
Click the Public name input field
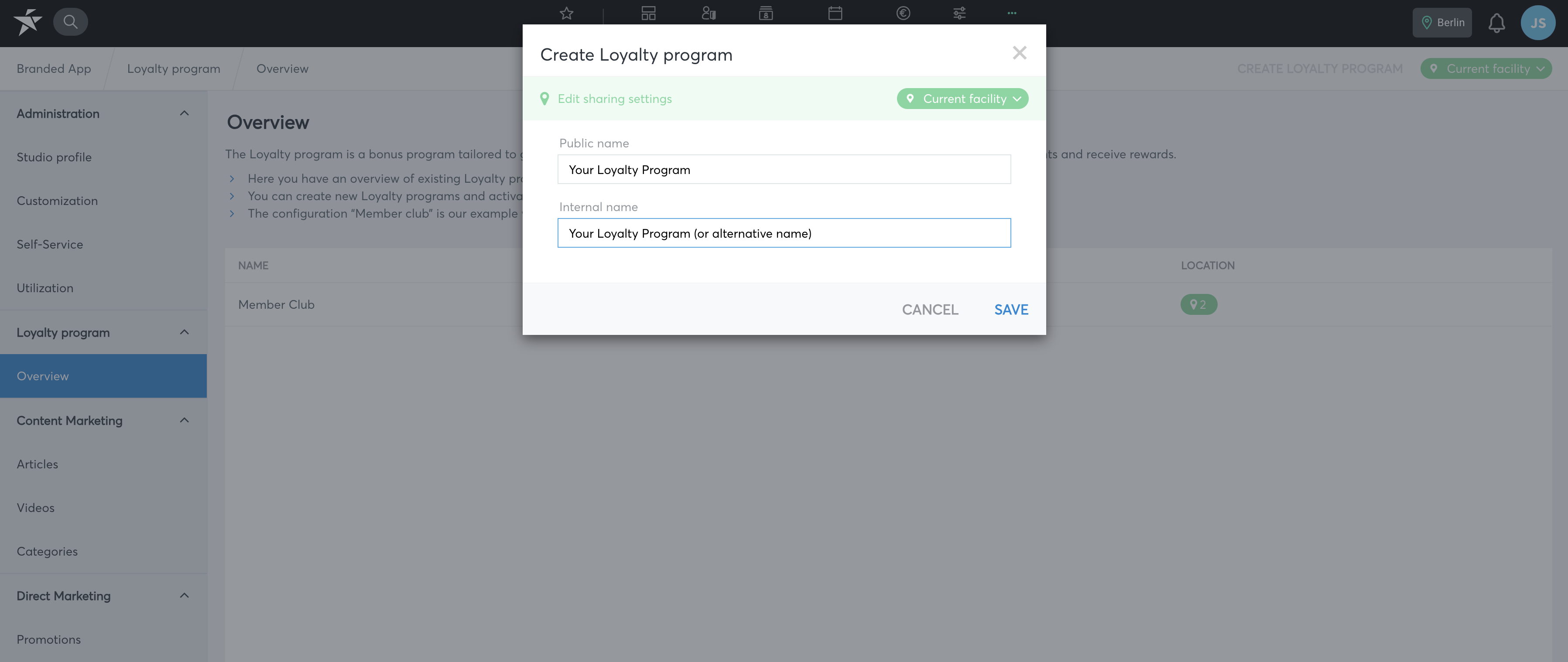click(784, 169)
